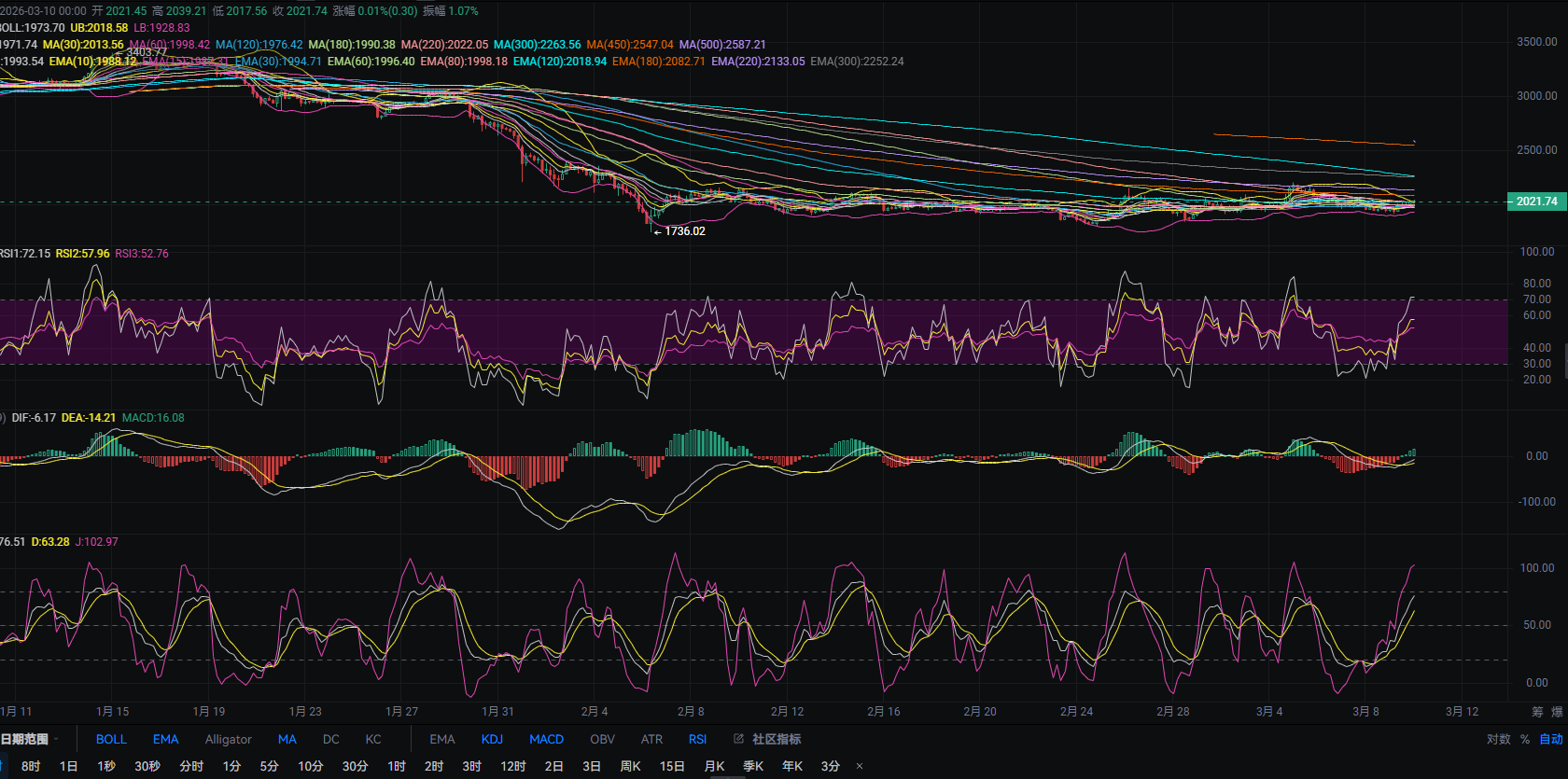Screen dimensions: 1568x779
Task: Enable the Alligator indicator
Action: pos(228,739)
